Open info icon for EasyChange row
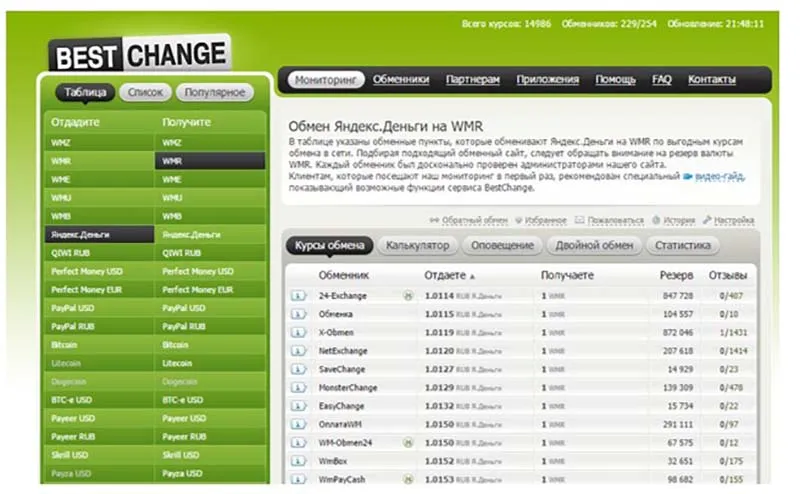This screenshot has height=494, width=800. (x=298, y=406)
